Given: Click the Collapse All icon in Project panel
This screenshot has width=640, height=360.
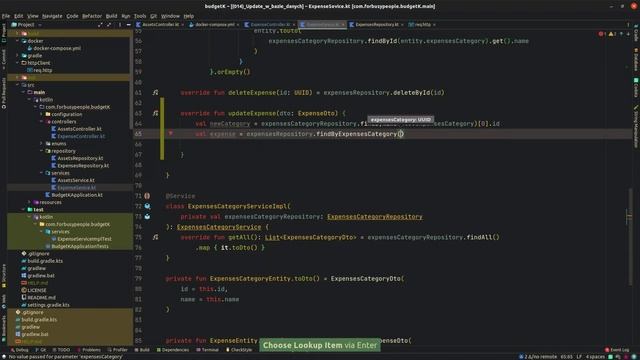Looking at the screenshot, I should [x=109, y=25].
